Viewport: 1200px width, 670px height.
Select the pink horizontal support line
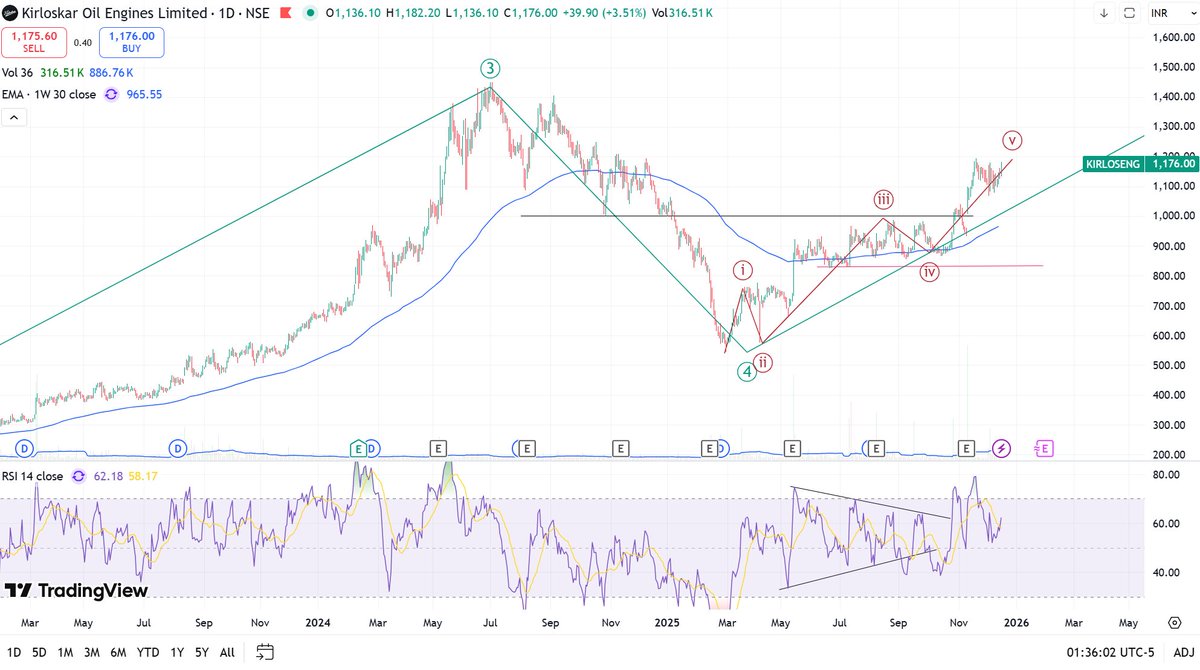930,265
